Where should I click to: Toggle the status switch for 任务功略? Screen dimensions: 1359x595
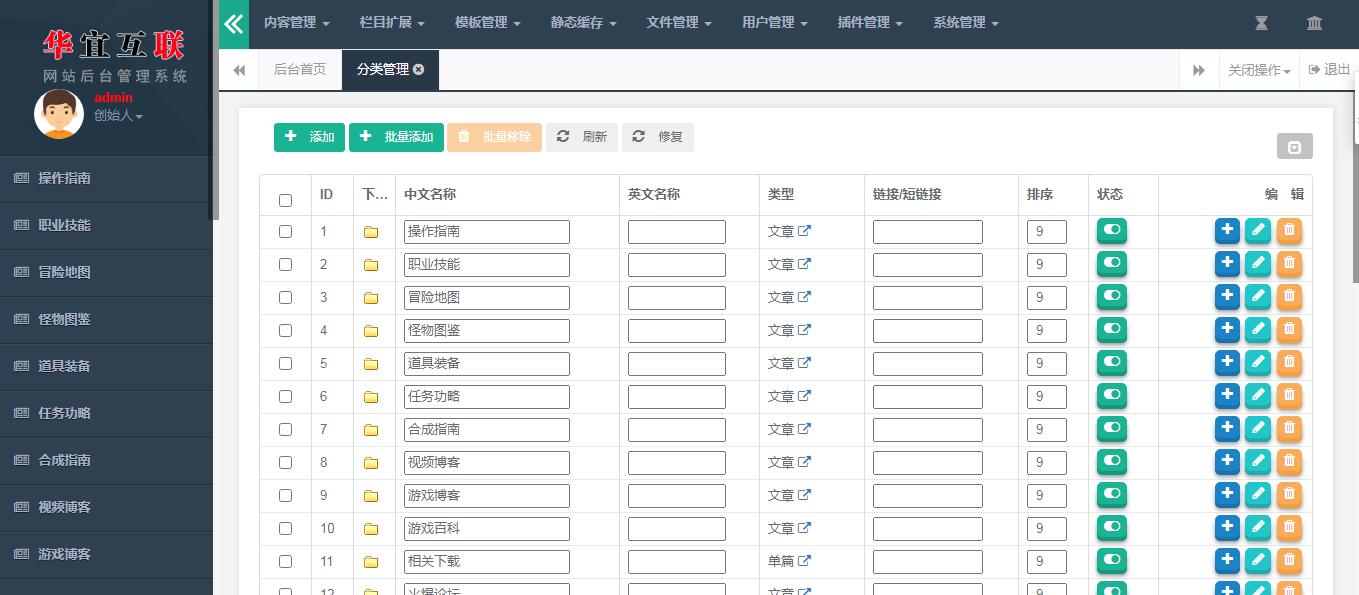pyautogui.click(x=1112, y=396)
